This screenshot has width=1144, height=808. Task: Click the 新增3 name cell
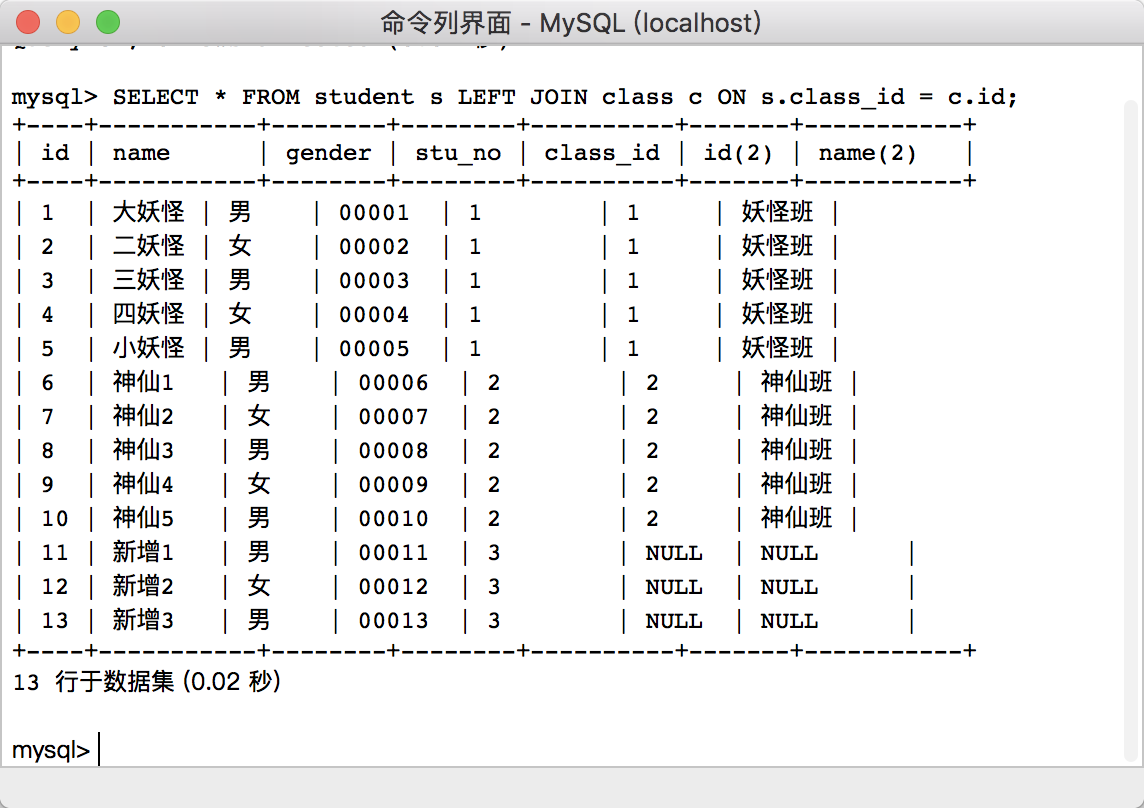point(143,620)
